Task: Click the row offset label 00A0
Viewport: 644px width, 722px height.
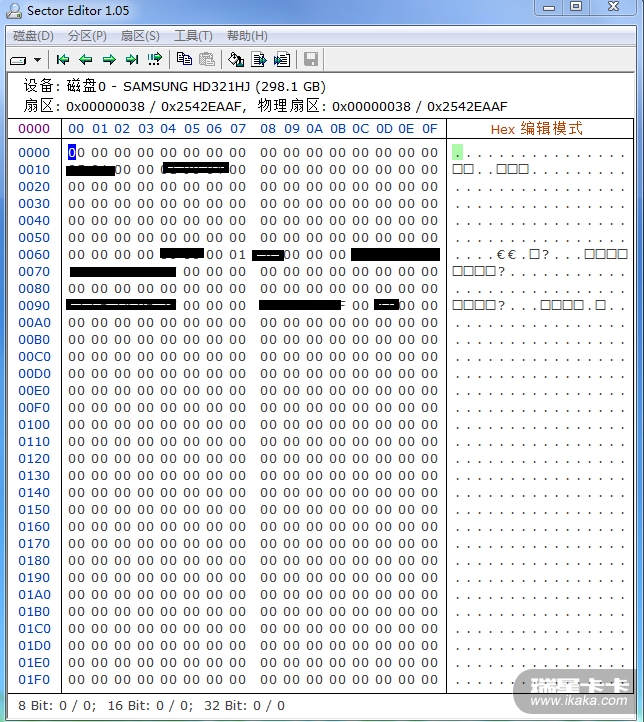Action: coord(34,323)
